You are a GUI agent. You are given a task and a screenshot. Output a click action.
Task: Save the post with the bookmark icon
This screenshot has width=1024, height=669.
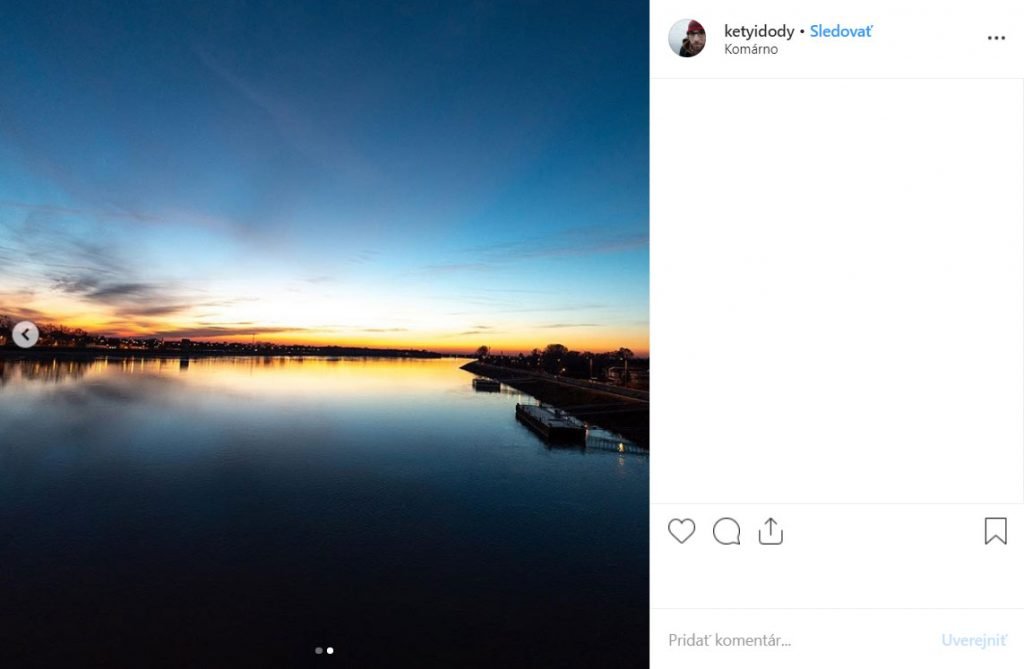pos(995,531)
